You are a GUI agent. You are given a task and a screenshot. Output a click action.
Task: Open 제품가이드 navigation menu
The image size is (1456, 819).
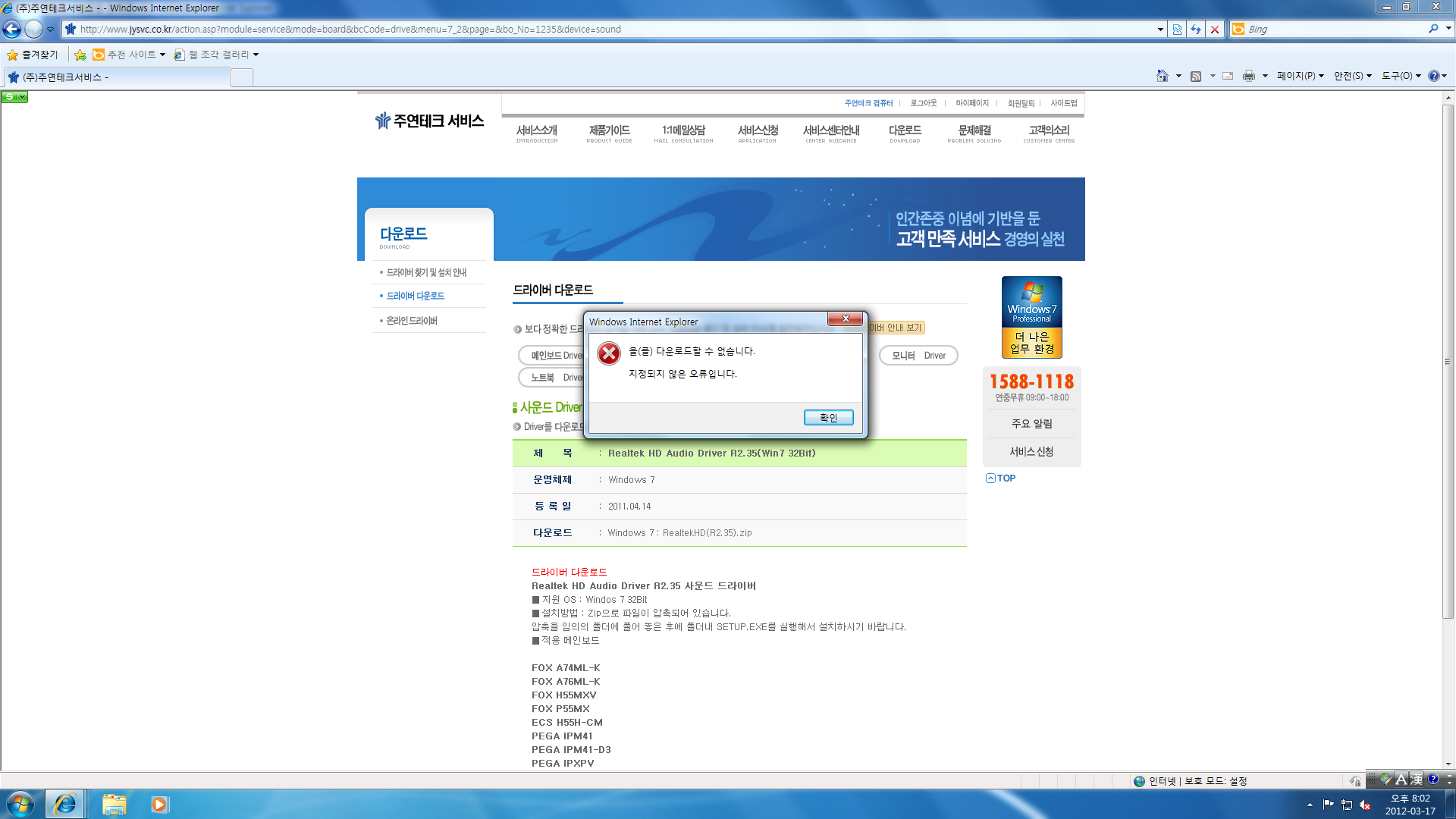(x=609, y=133)
